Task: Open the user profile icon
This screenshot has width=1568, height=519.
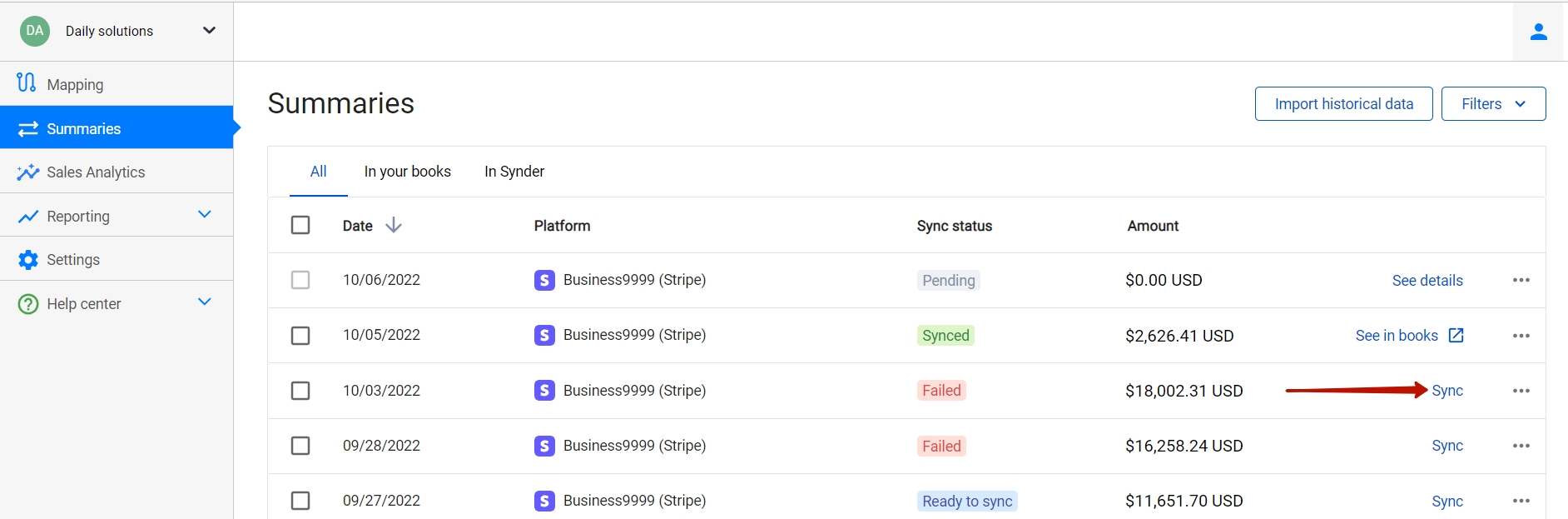Action: coord(1539,32)
